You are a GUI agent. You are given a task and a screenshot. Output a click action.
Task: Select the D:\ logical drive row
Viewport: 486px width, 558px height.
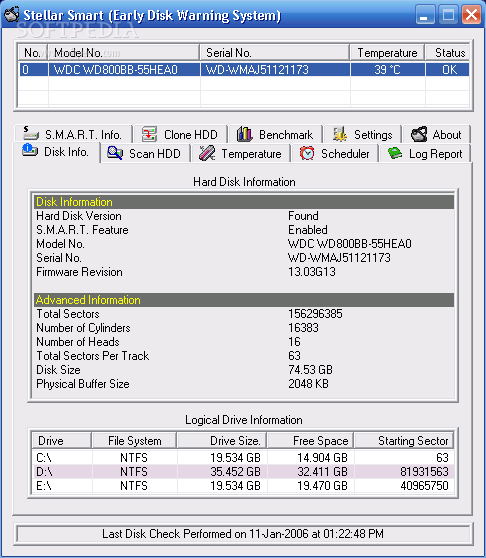point(243,472)
